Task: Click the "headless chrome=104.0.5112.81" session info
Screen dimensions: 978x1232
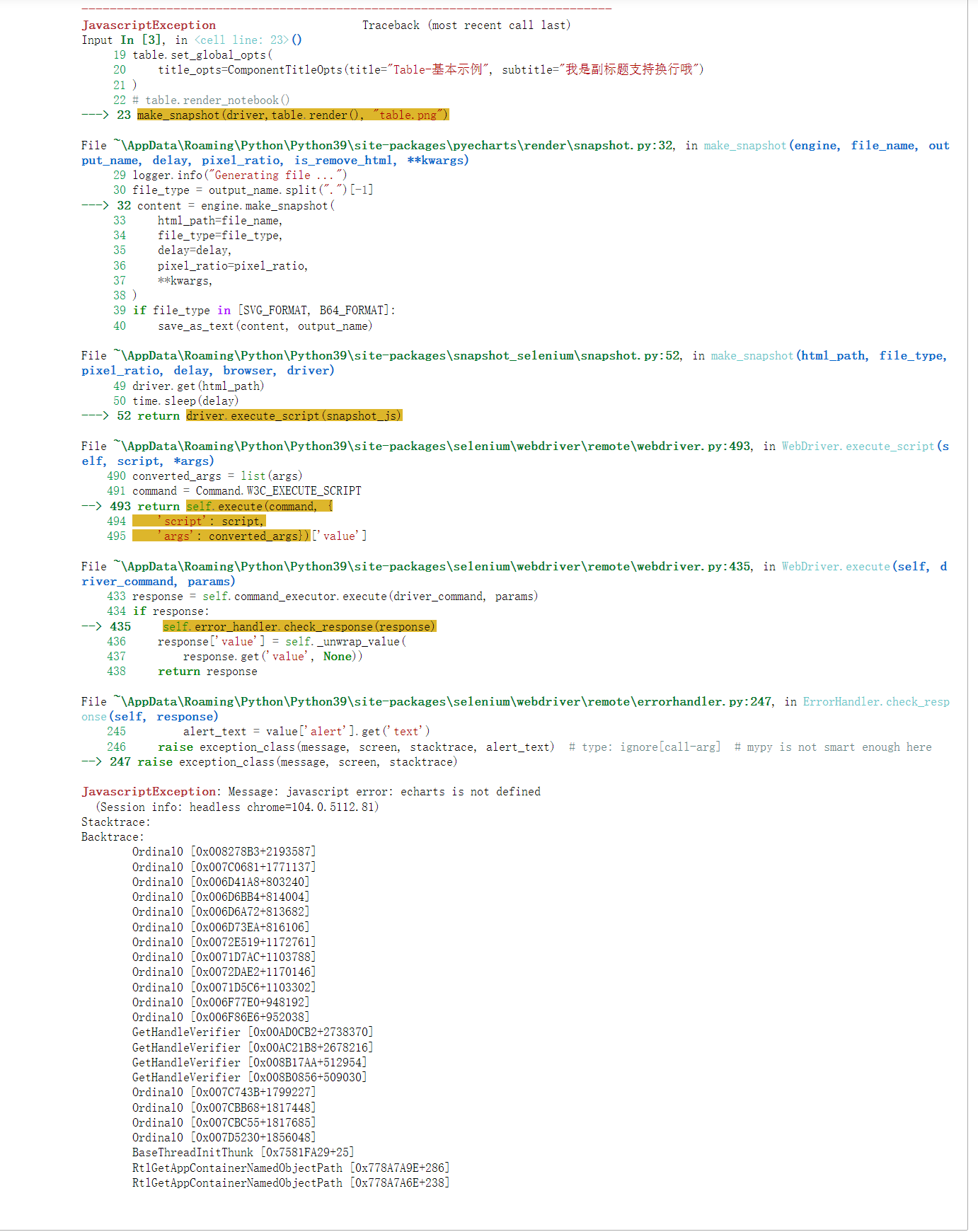Action: (x=284, y=807)
